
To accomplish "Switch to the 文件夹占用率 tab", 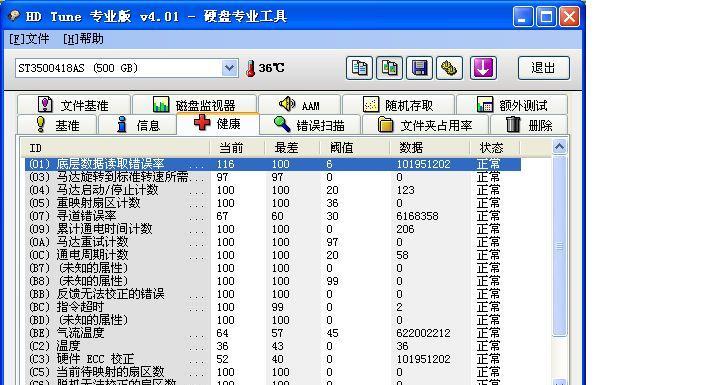I will [x=426, y=125].
